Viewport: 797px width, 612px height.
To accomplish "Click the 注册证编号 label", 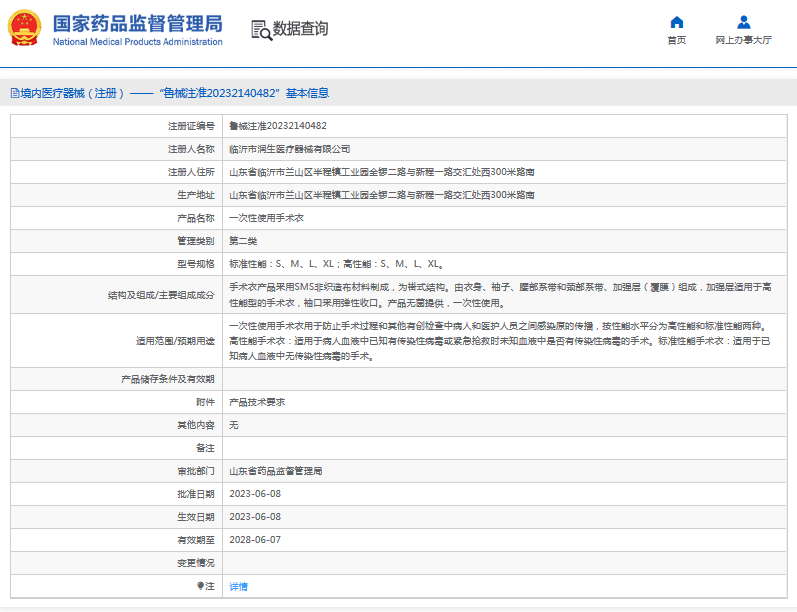I will 191,126.
